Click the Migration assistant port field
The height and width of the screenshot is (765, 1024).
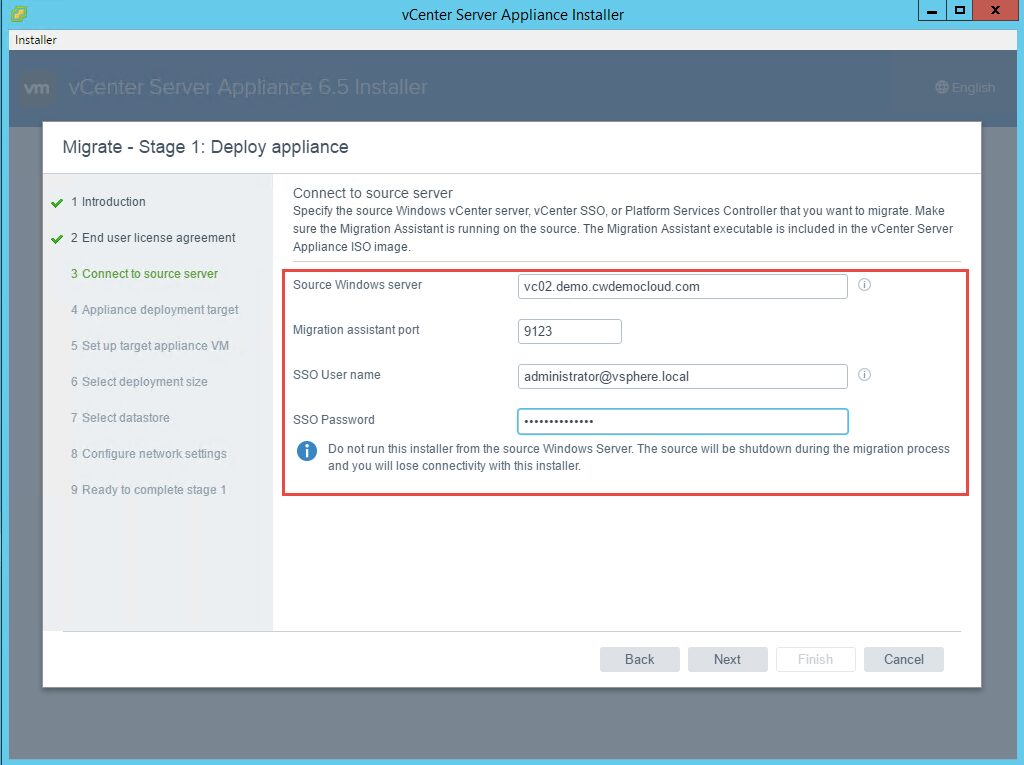click(569, 331)
